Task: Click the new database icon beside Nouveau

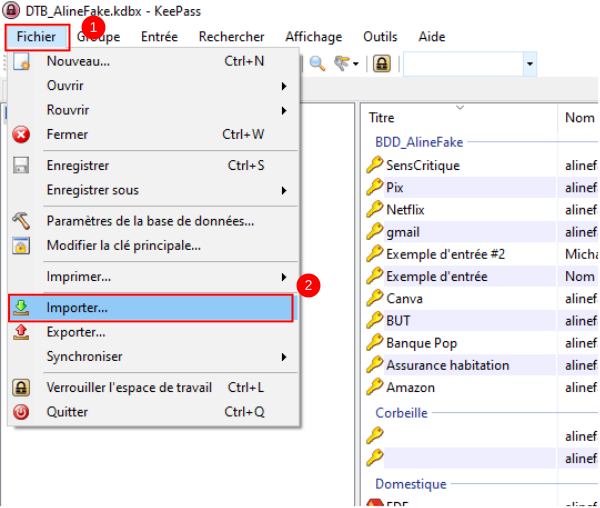Action: click(21, 61)
